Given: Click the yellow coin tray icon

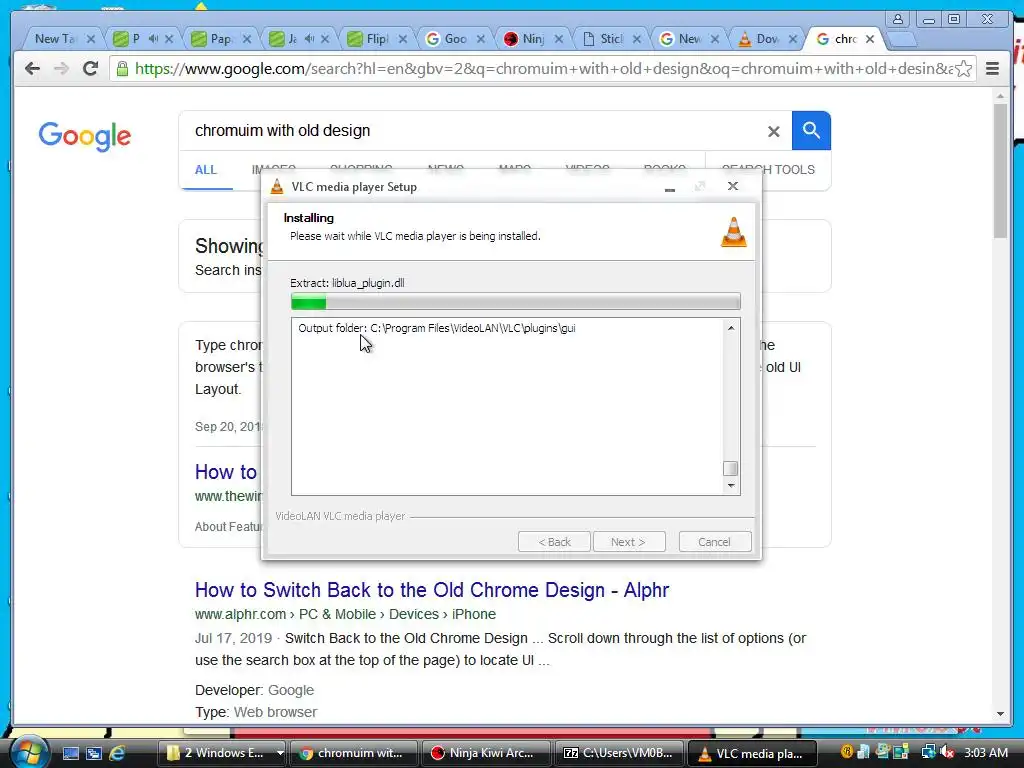Looking at the screenshot, I should tap(847, 752).
